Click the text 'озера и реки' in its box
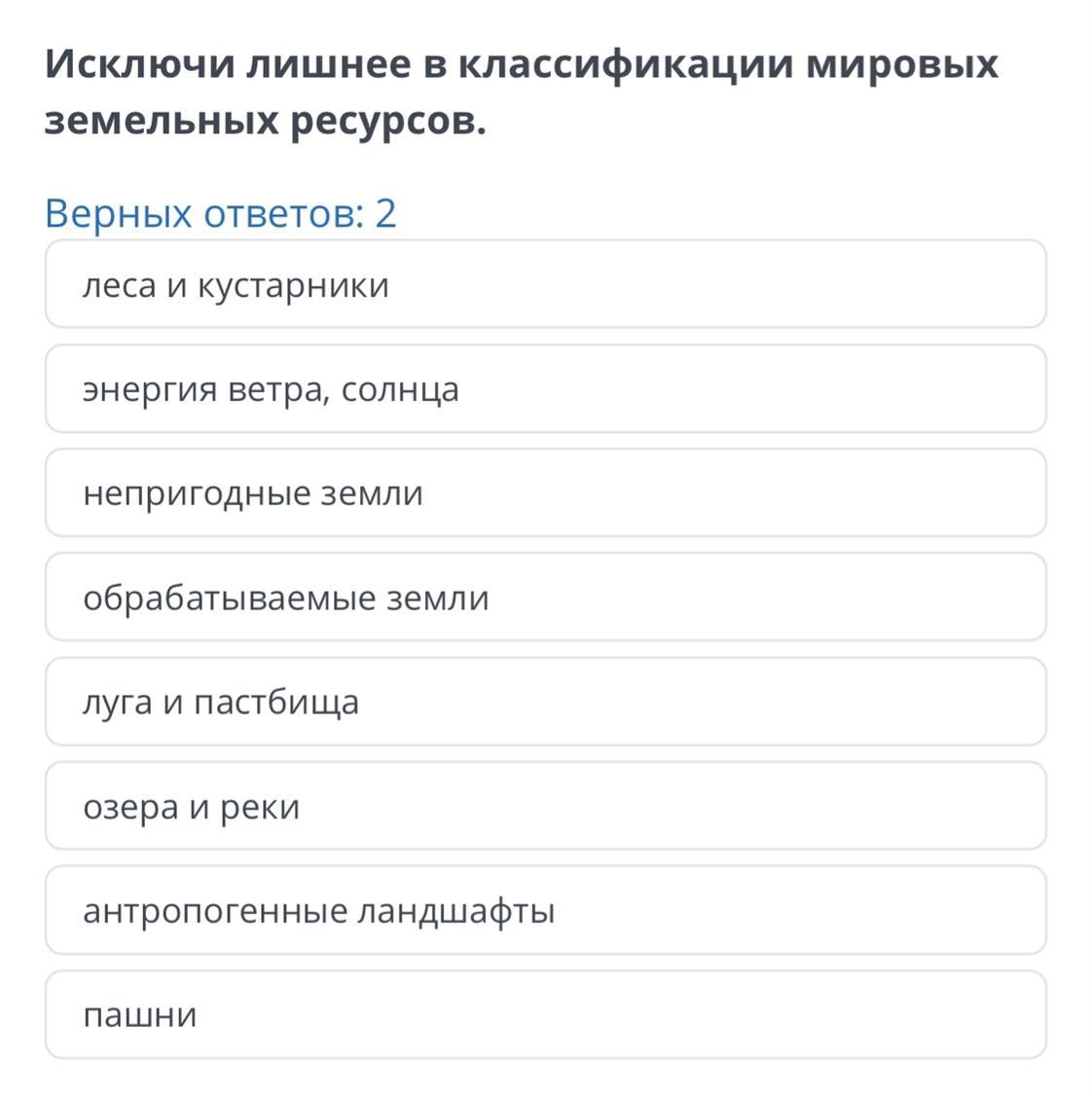This screenshot has width=1092, height=1093. tap(192, 808)
